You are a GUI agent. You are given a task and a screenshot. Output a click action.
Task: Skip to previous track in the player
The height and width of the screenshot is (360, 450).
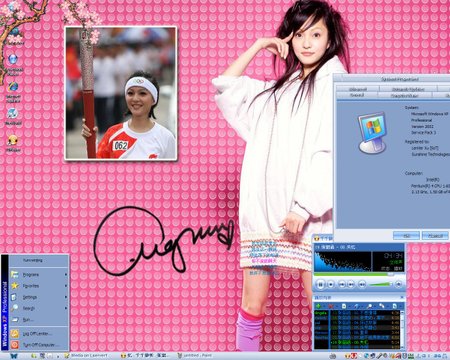(342, 284)
